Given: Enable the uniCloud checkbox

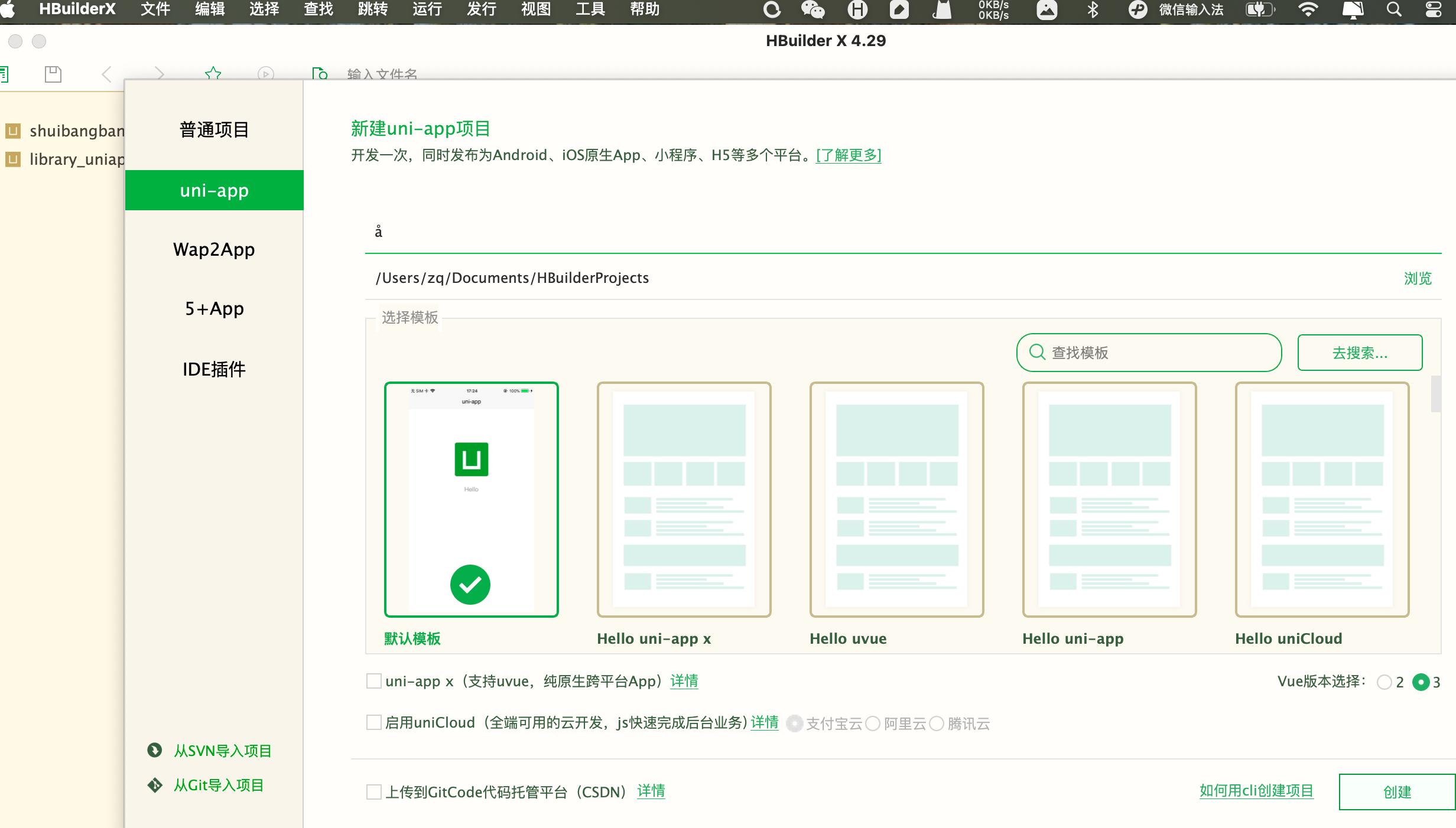Looking at the screenshot, I should pos(373,723).
